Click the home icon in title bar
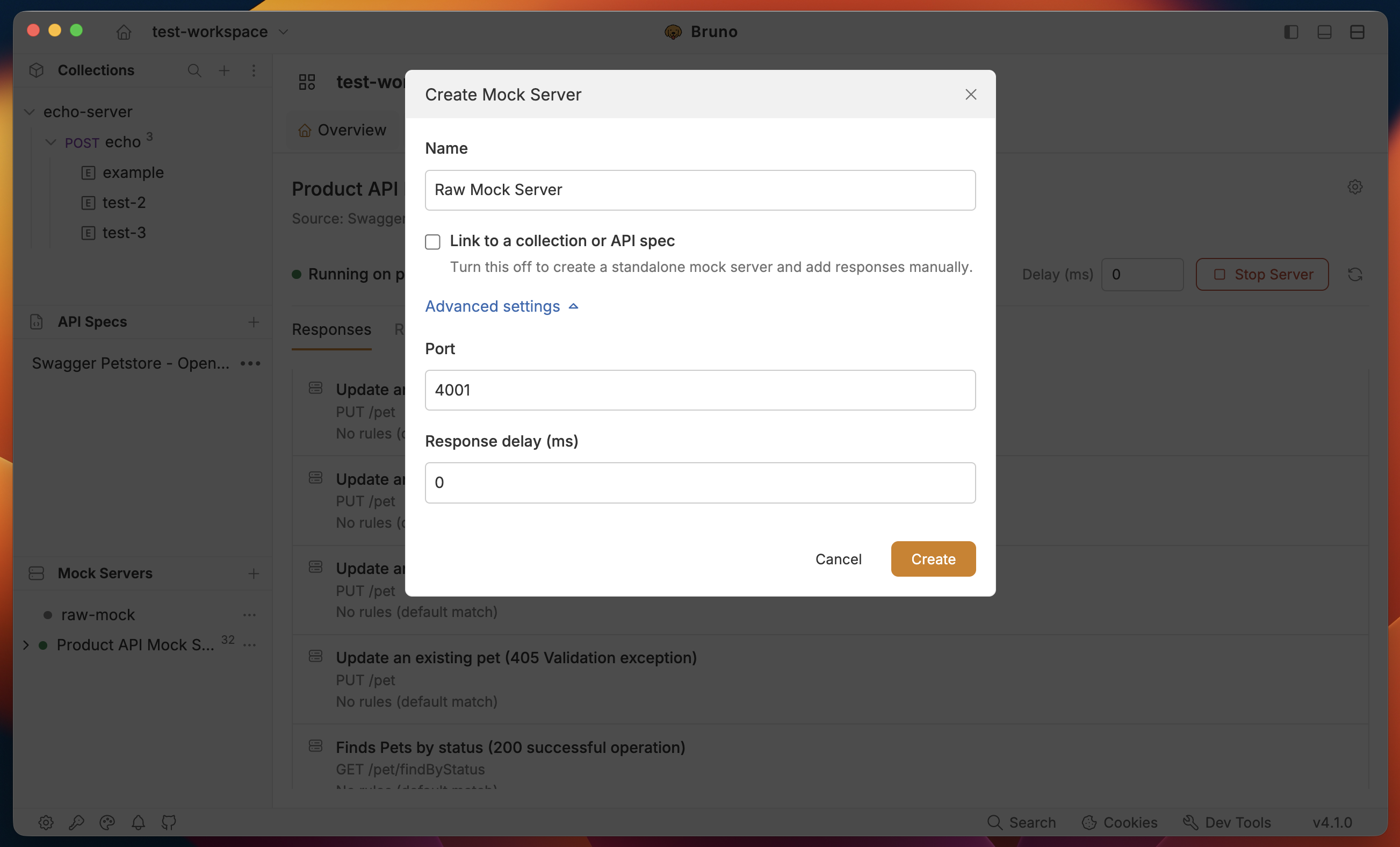 click(x=124, y=32)
